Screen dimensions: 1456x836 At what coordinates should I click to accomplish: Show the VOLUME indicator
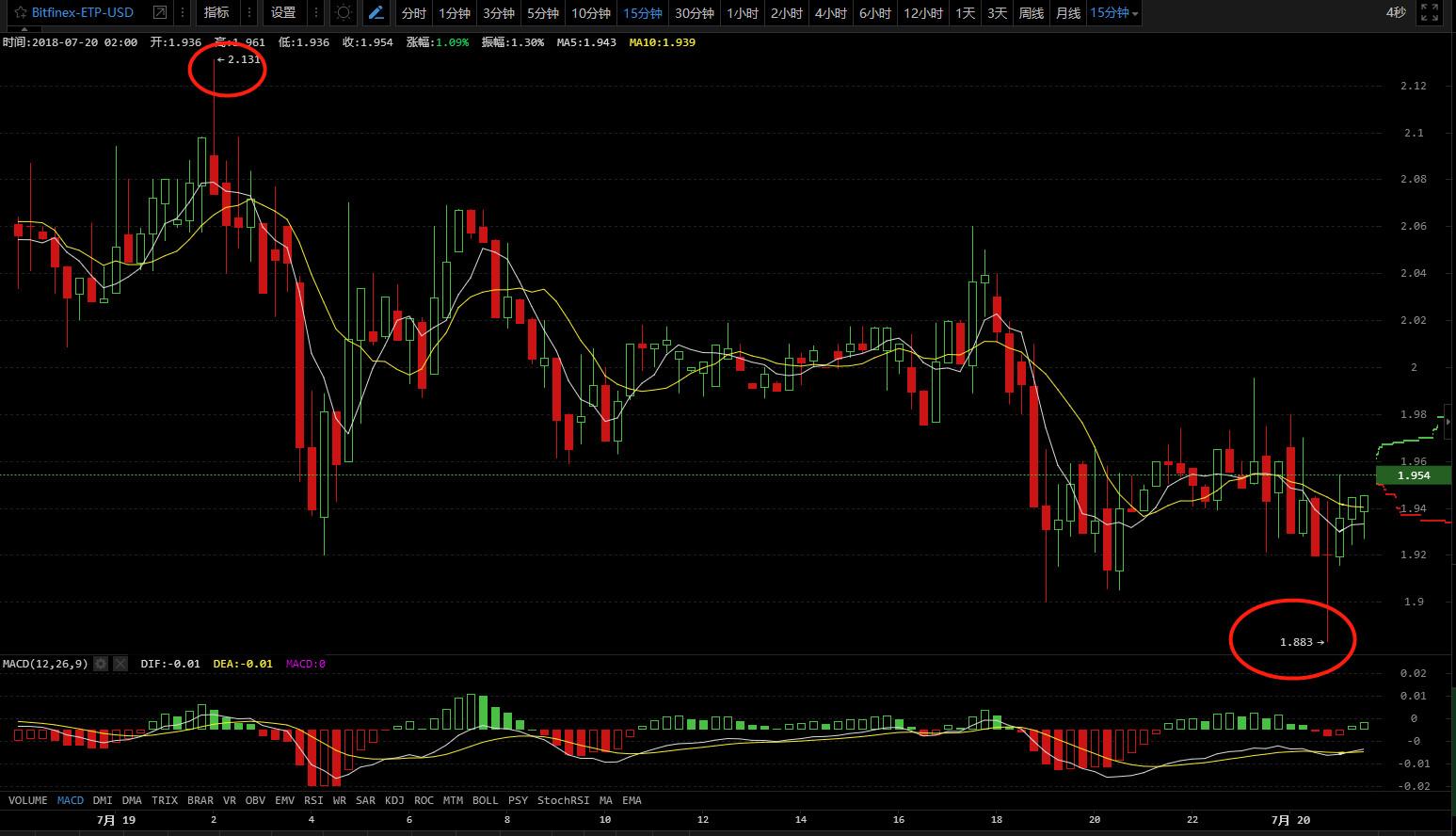28,800
